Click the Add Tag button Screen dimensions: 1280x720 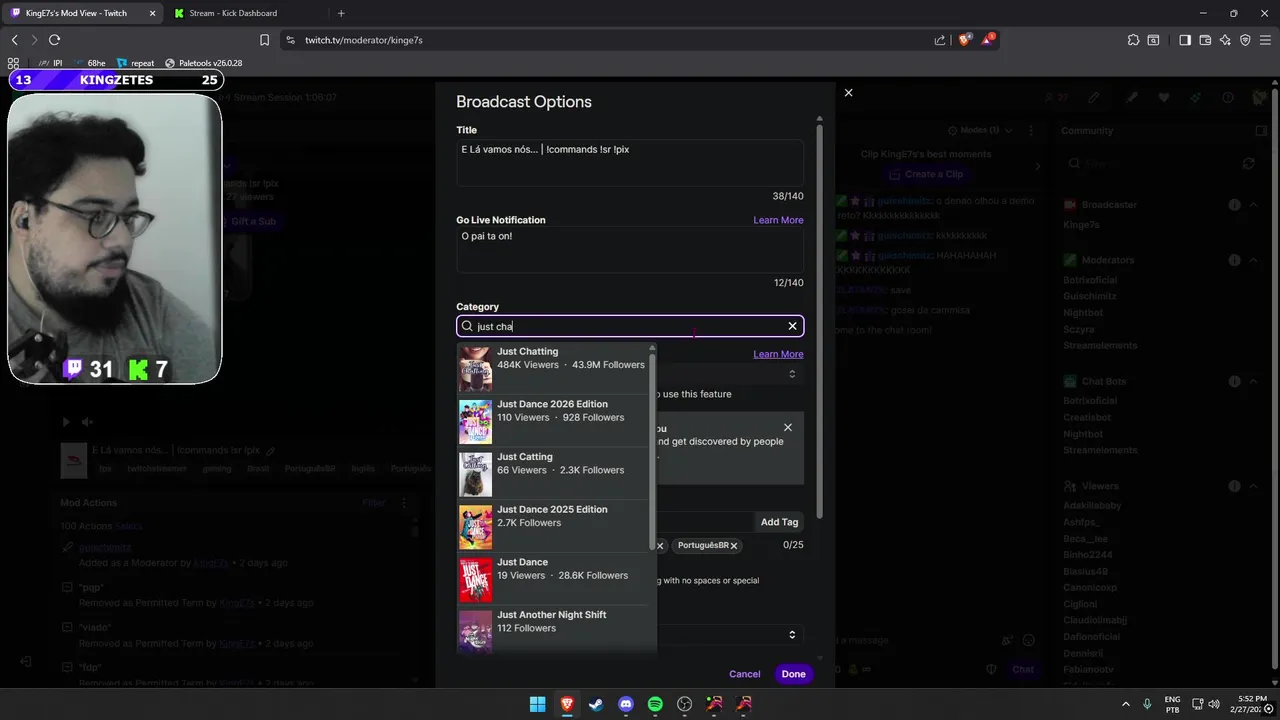click(x=779, y=522)
